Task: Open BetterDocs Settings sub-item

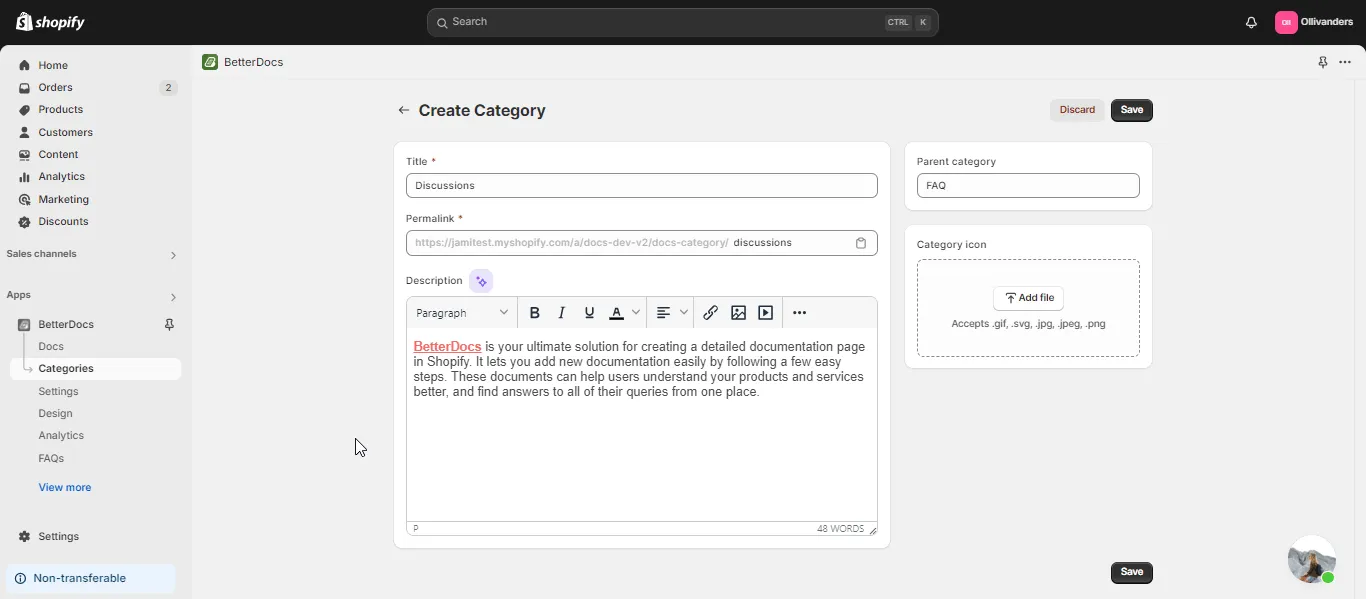Action: (x=58, y=392)
